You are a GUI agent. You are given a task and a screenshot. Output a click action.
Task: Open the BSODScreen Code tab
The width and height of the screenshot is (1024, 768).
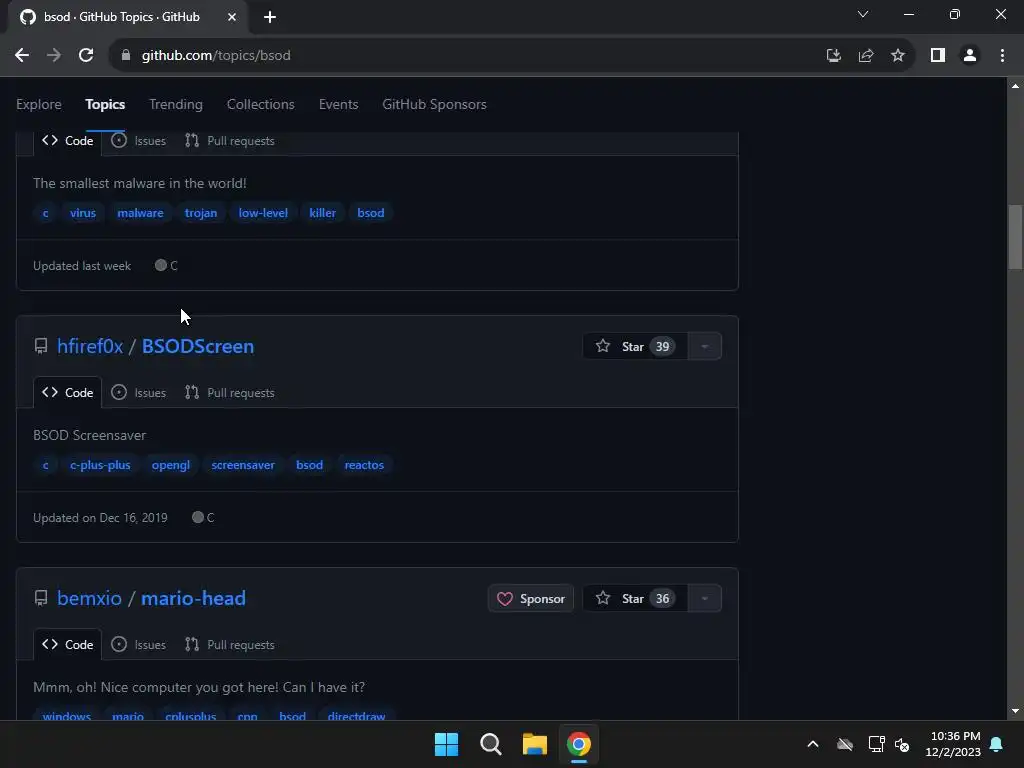[x=68, y=392]
